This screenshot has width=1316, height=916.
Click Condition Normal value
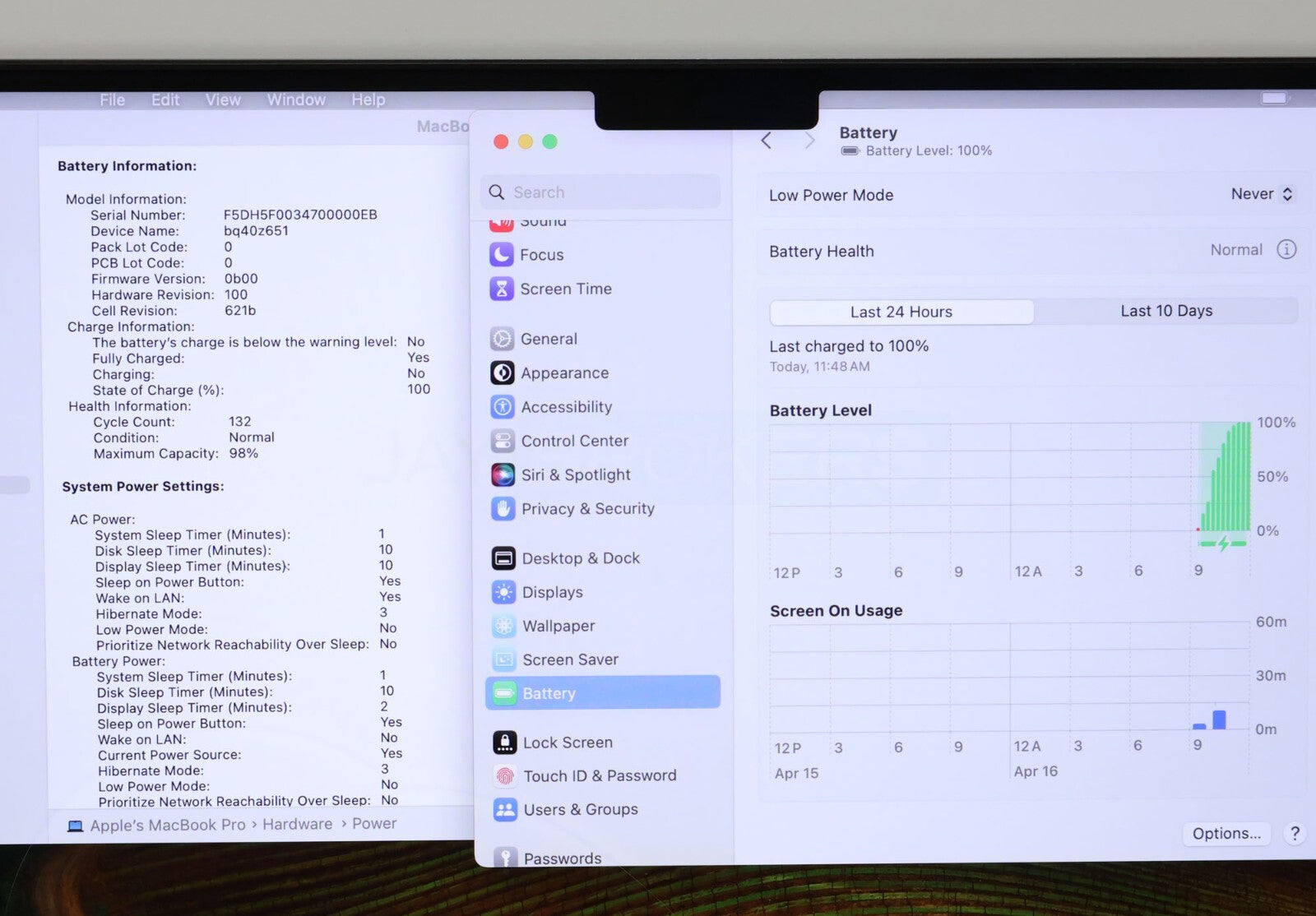(252, 437)
